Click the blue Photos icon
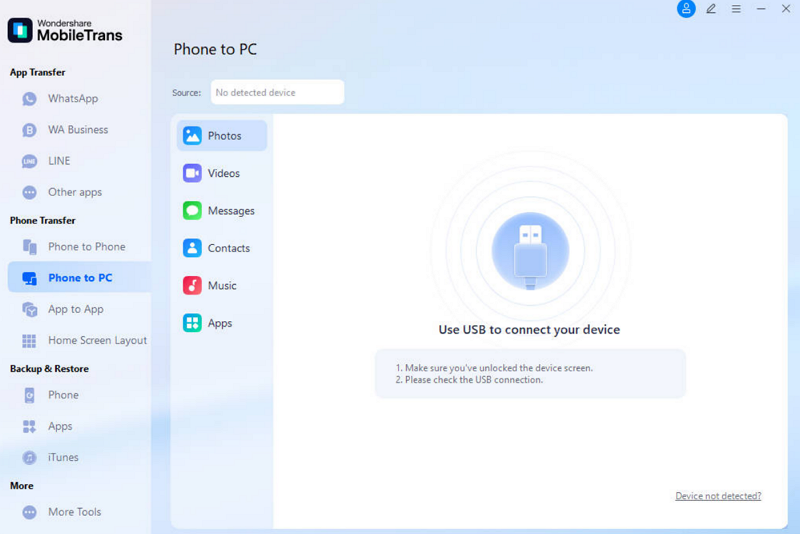Image resolution: width=800 pixels, height=534 pixels. [x=192, y=136]
